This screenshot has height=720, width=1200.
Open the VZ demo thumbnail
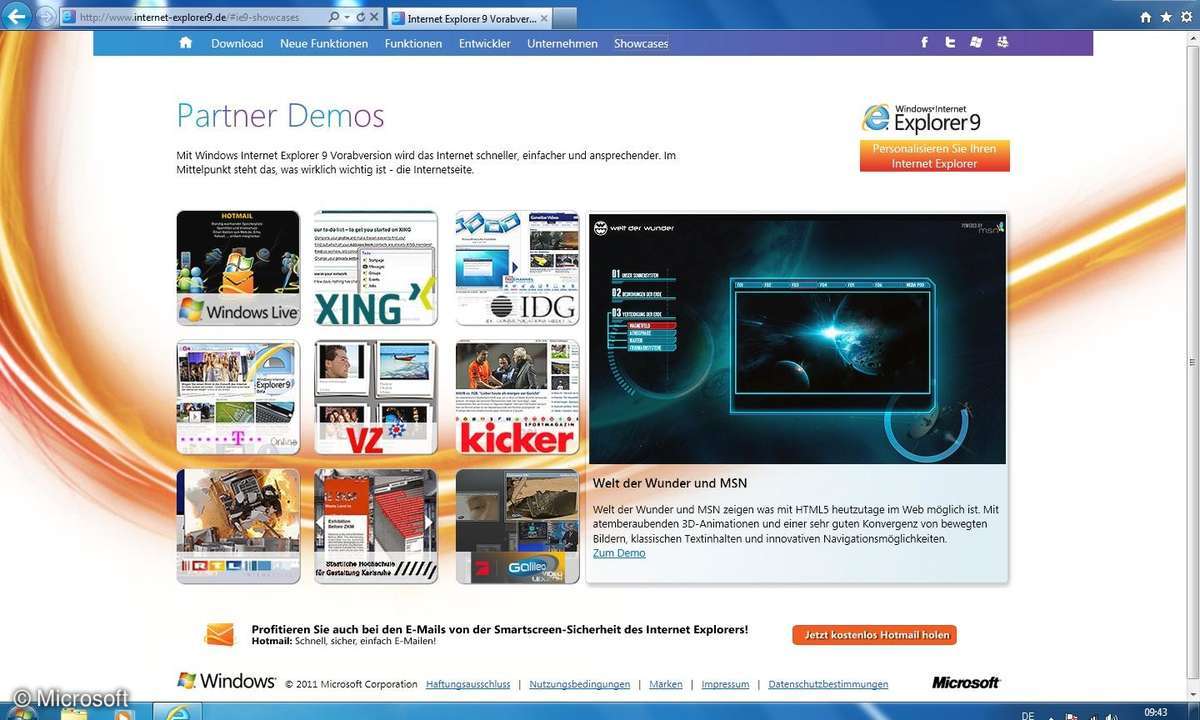click(x=376, y=397)
